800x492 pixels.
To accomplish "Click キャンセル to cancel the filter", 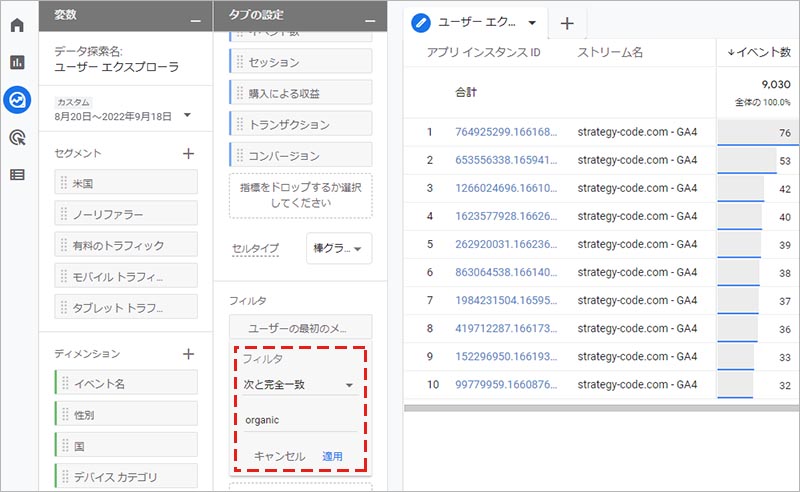I will (279, 456).
